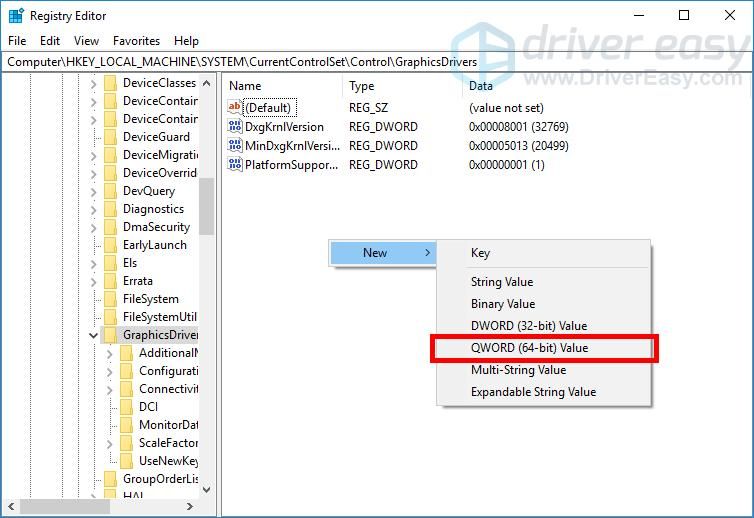The width and height of the screenshot is (754, 518).
Task: Select the DeviceGuard folder icon
Action: [x=110, y=137]
